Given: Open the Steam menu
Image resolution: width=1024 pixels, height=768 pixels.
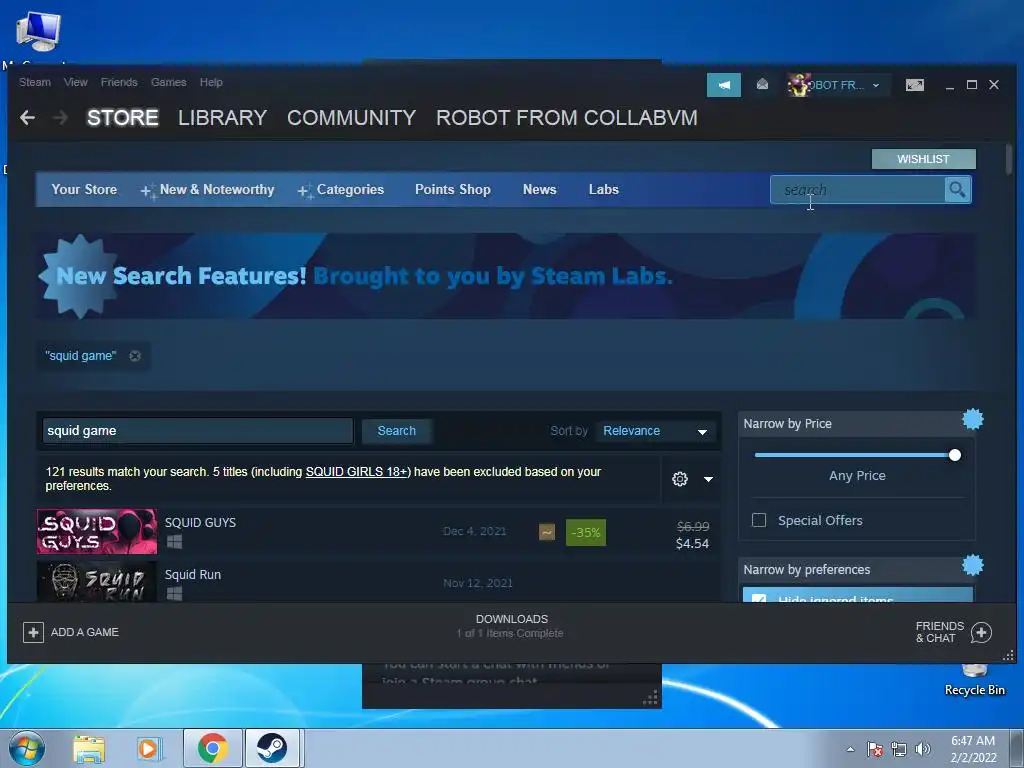Looking at the screenshot, I should pos(35,82).
